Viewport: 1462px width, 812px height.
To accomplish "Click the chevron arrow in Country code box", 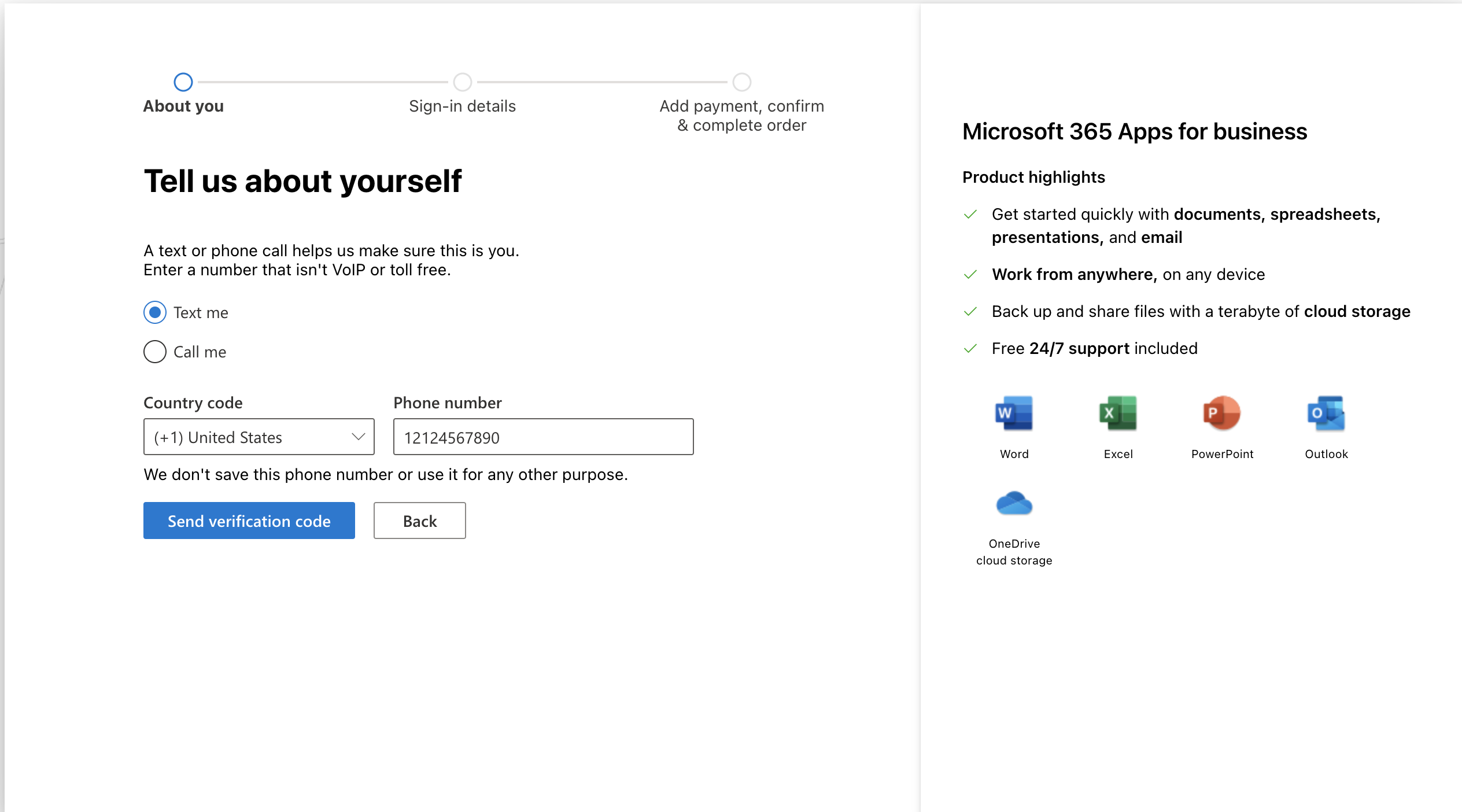I will tap(359, 437).
